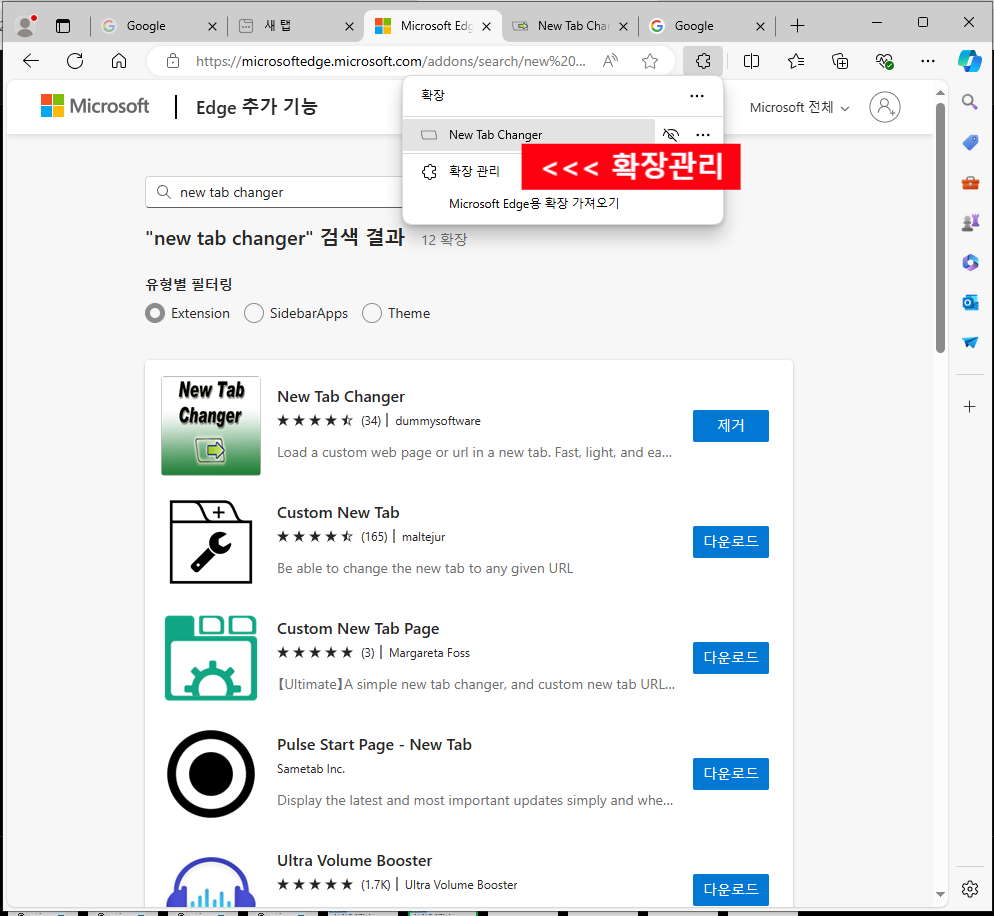Toggle the Extensions puzzle icon in toolbar
The height and width of the screenshot is (916, 994).
click(703, 61)
